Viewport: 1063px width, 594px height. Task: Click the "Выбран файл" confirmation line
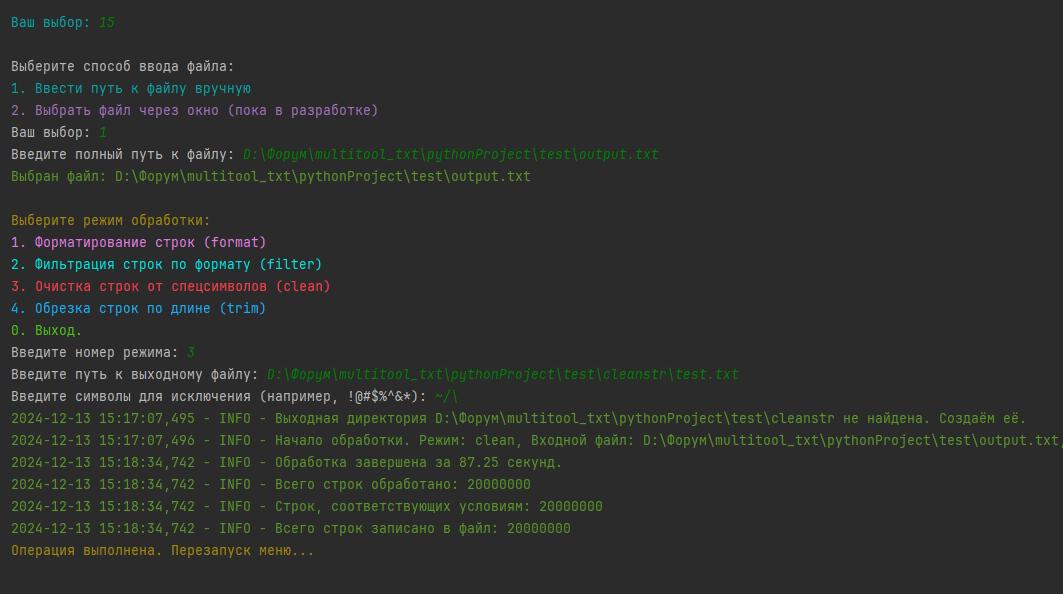click(x=270, y=177)
